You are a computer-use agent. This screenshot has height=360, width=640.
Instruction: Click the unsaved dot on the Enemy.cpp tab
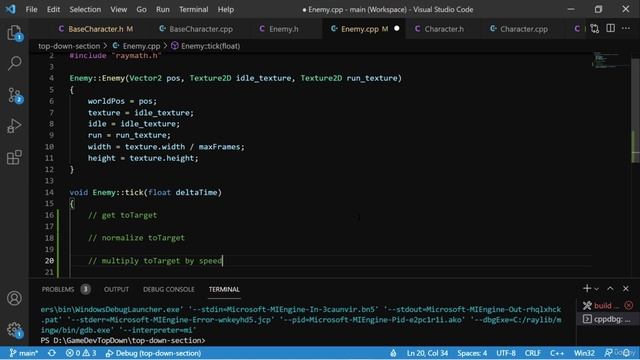397,29
